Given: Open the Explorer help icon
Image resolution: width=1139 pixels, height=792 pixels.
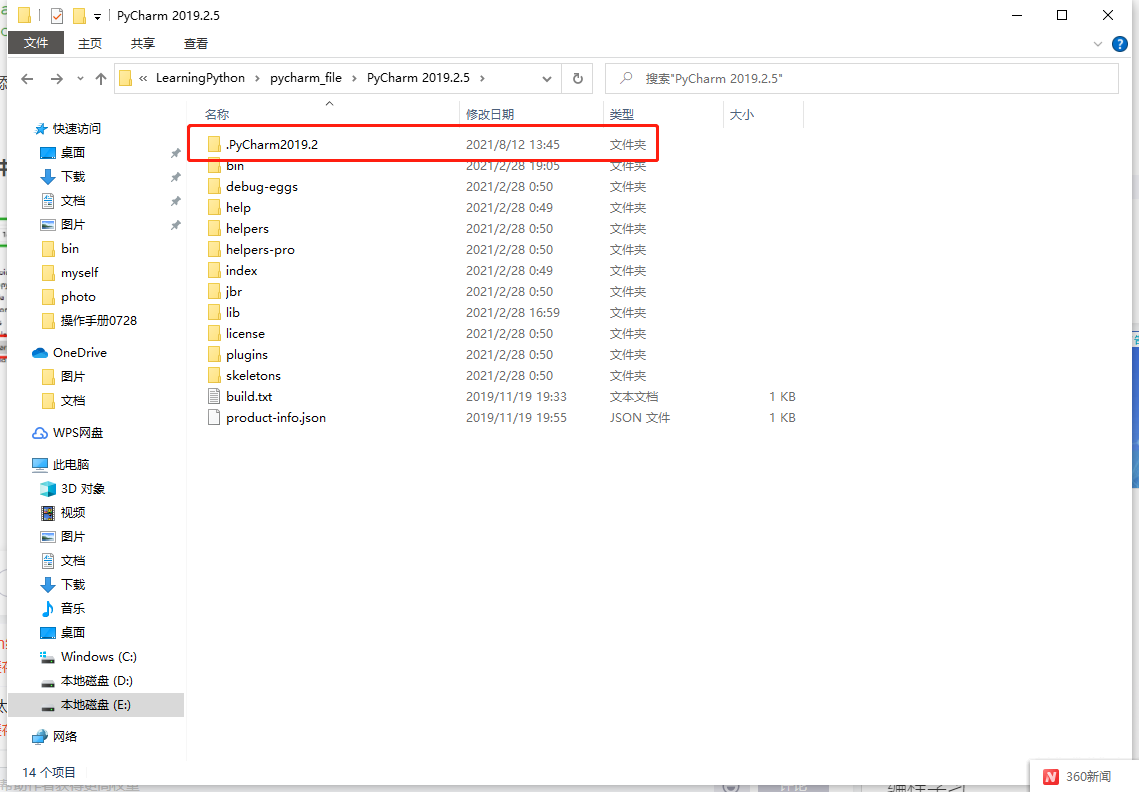Looking at the screenshot, I should click(x=1119, y=44).
